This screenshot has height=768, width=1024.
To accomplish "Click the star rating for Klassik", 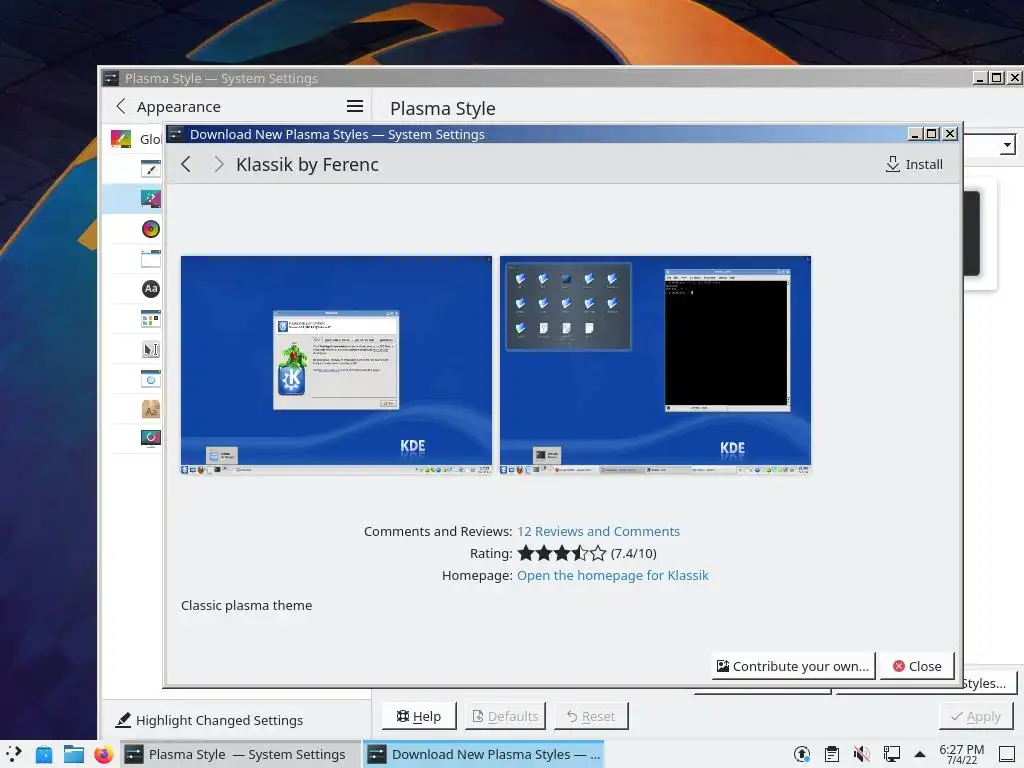I will pyautogui.click(x=562, y=554).
